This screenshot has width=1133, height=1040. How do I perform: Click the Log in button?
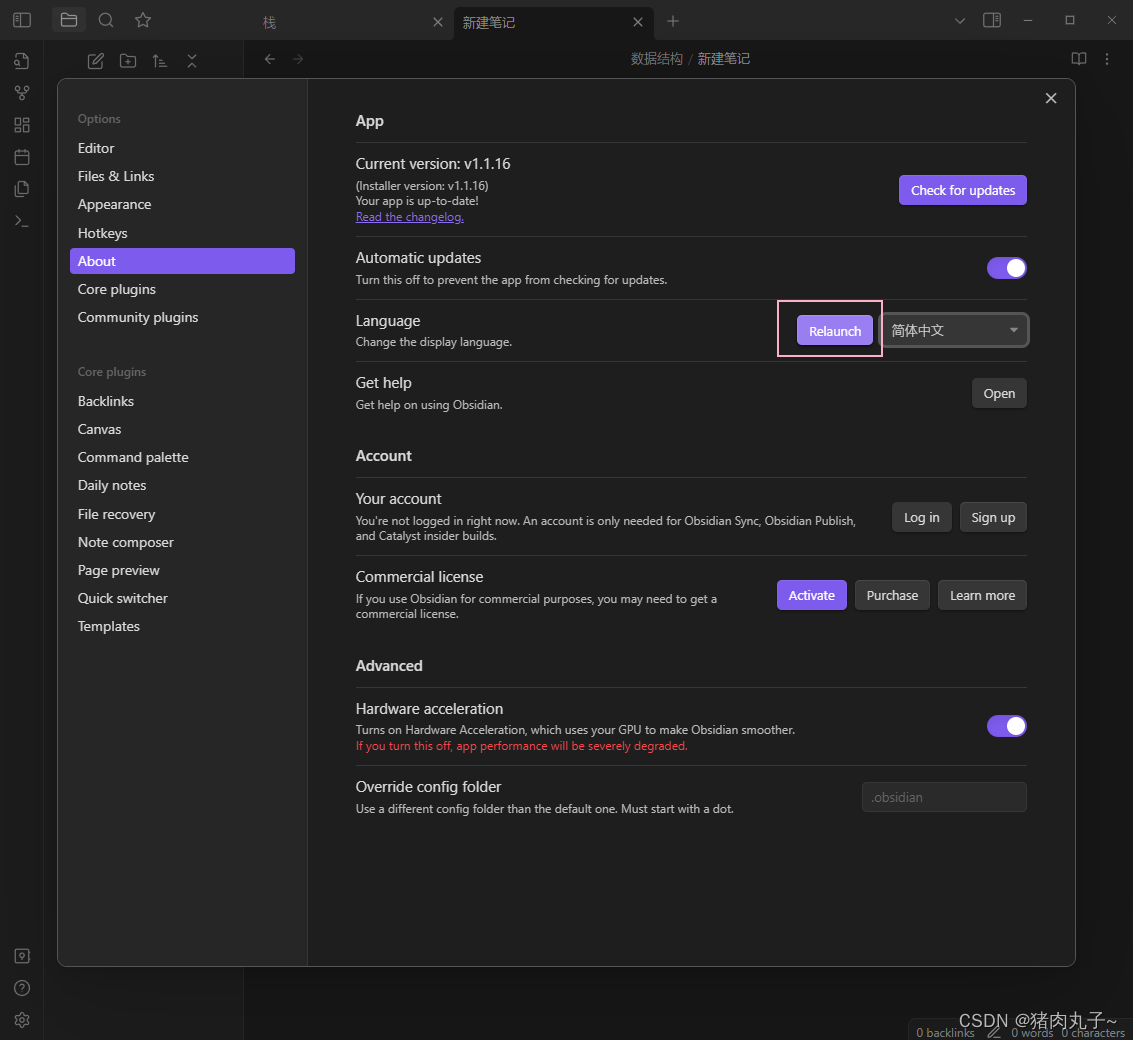point(921,517)
